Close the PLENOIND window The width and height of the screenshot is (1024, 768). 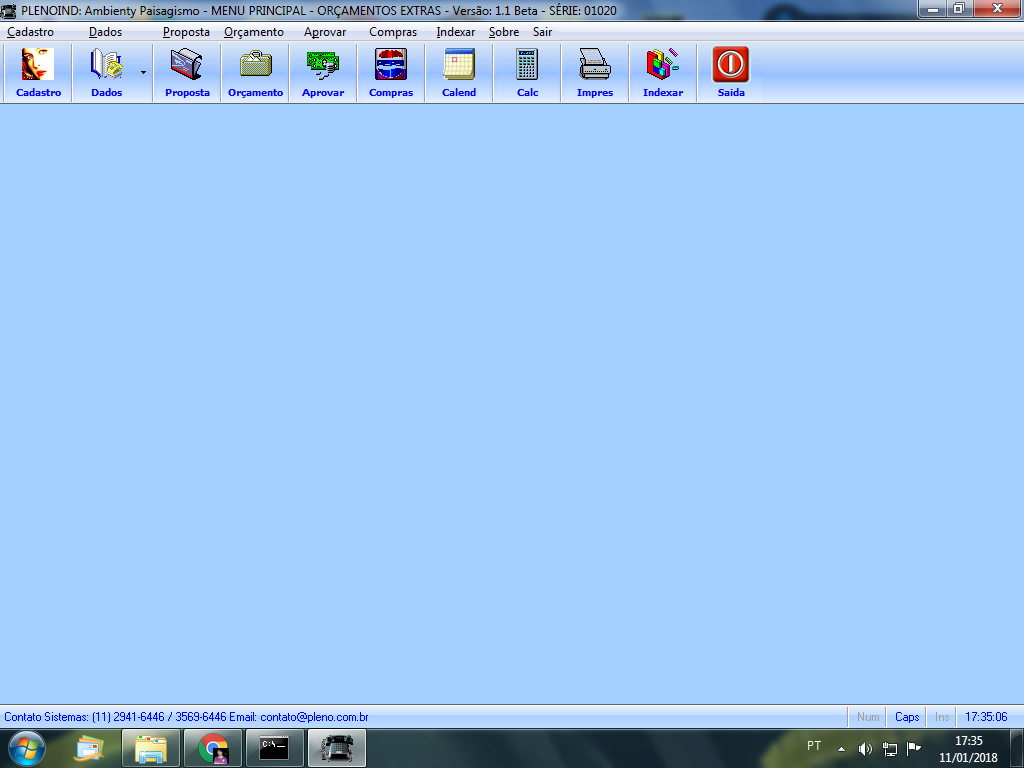point(997,9)
